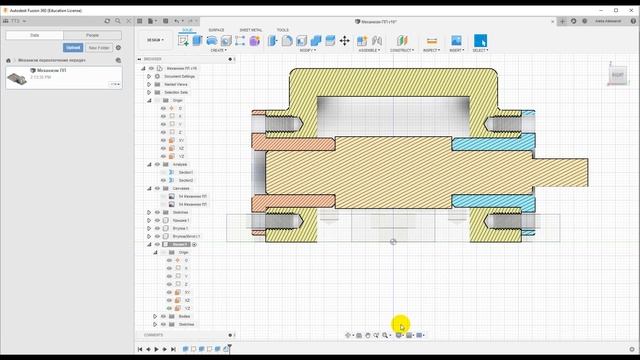The width and height of the screenshot is (640, 360).
Task: Select the Fillet tool
Action: pos(287,40)
